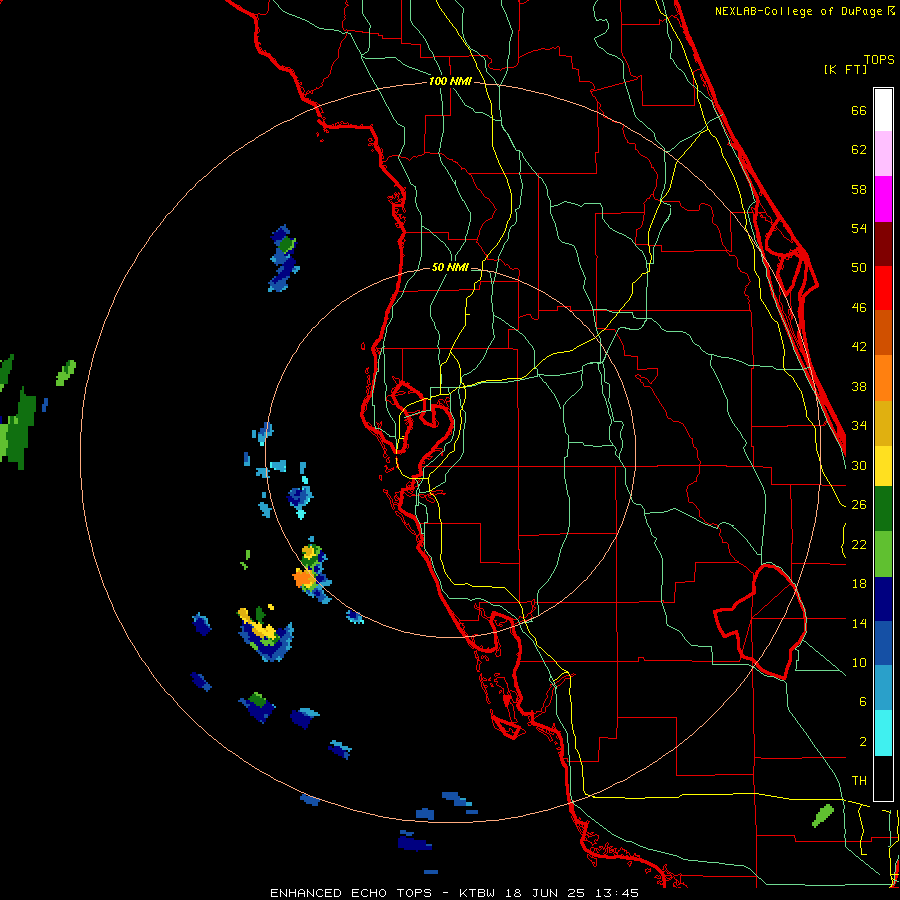Screen dimensions: 900x900
Task: Click the legend value 58
Action: (x=859, y=189)
